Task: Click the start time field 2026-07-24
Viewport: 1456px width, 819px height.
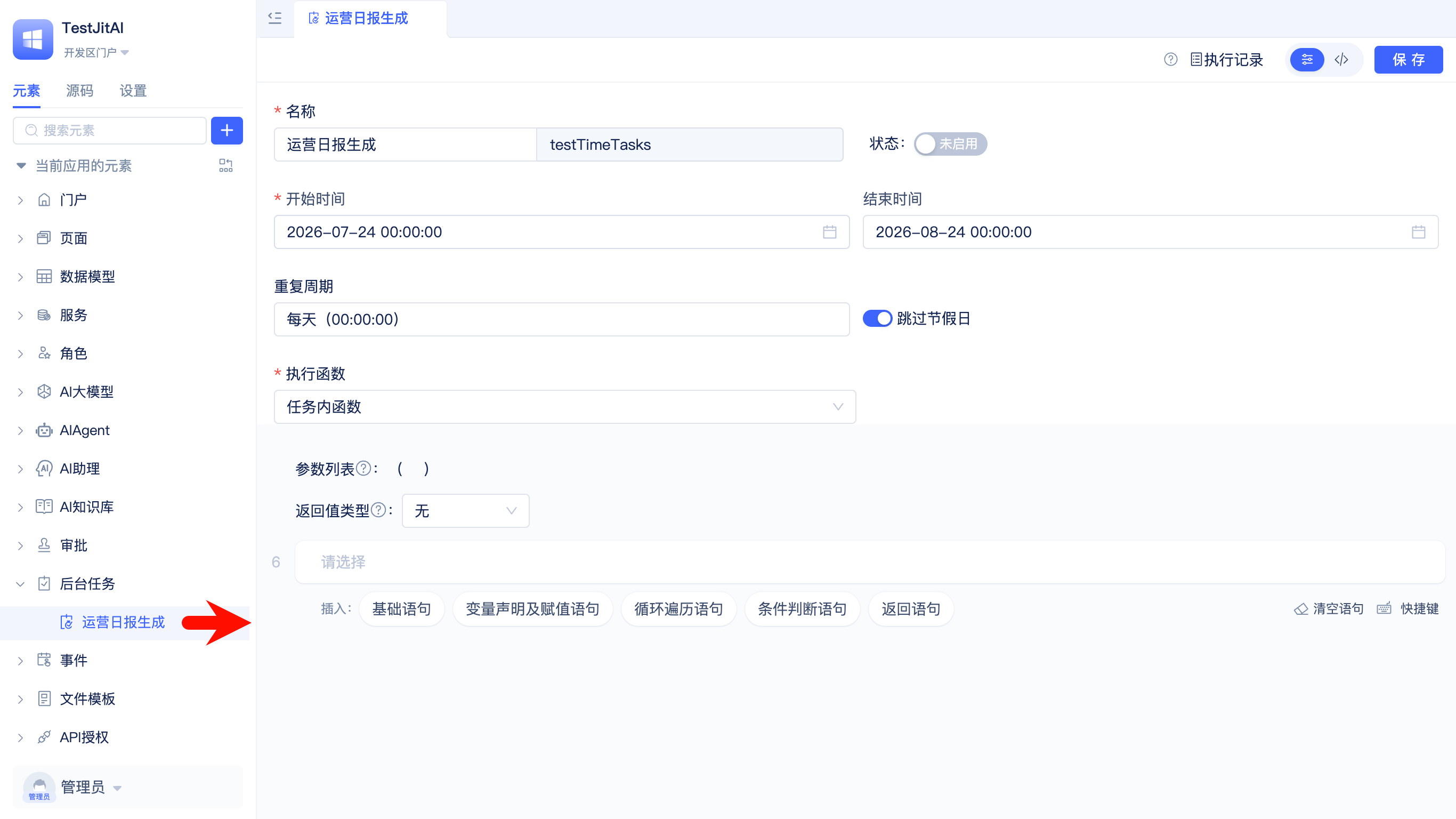Action: tap(562, 232)
